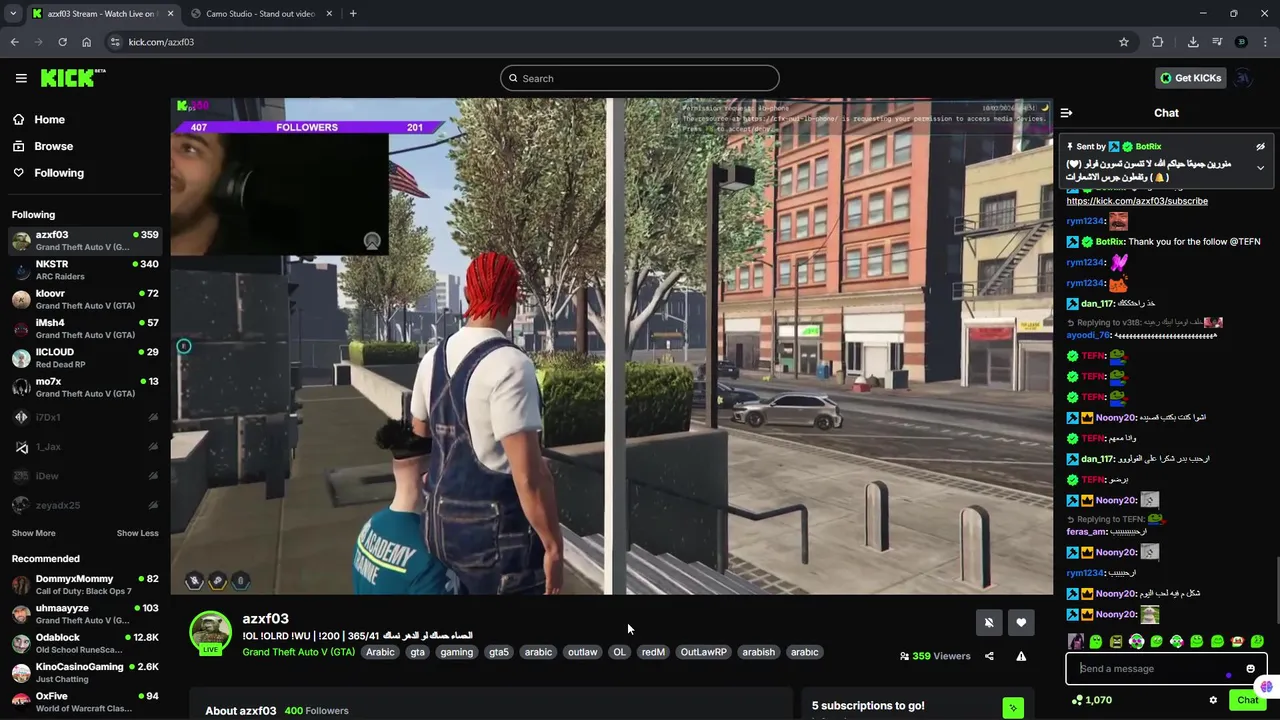
Task: Open the user profile avatar menu
Action: click(1243, 78)
